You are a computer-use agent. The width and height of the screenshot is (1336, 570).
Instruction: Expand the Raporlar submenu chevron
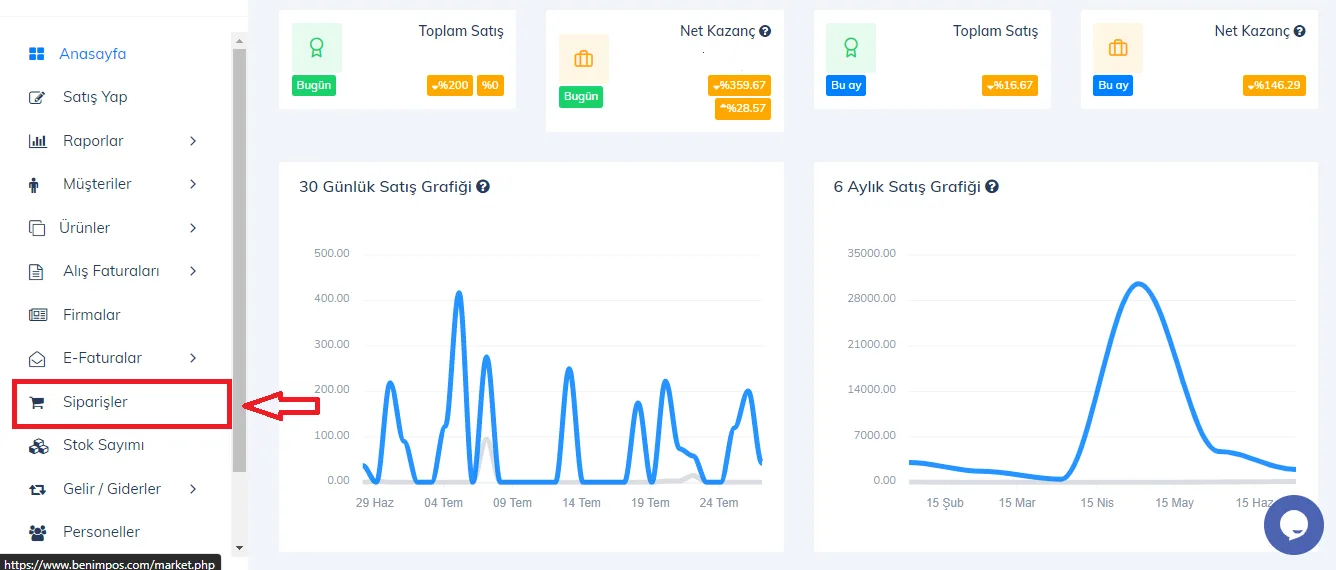[193, 141]
